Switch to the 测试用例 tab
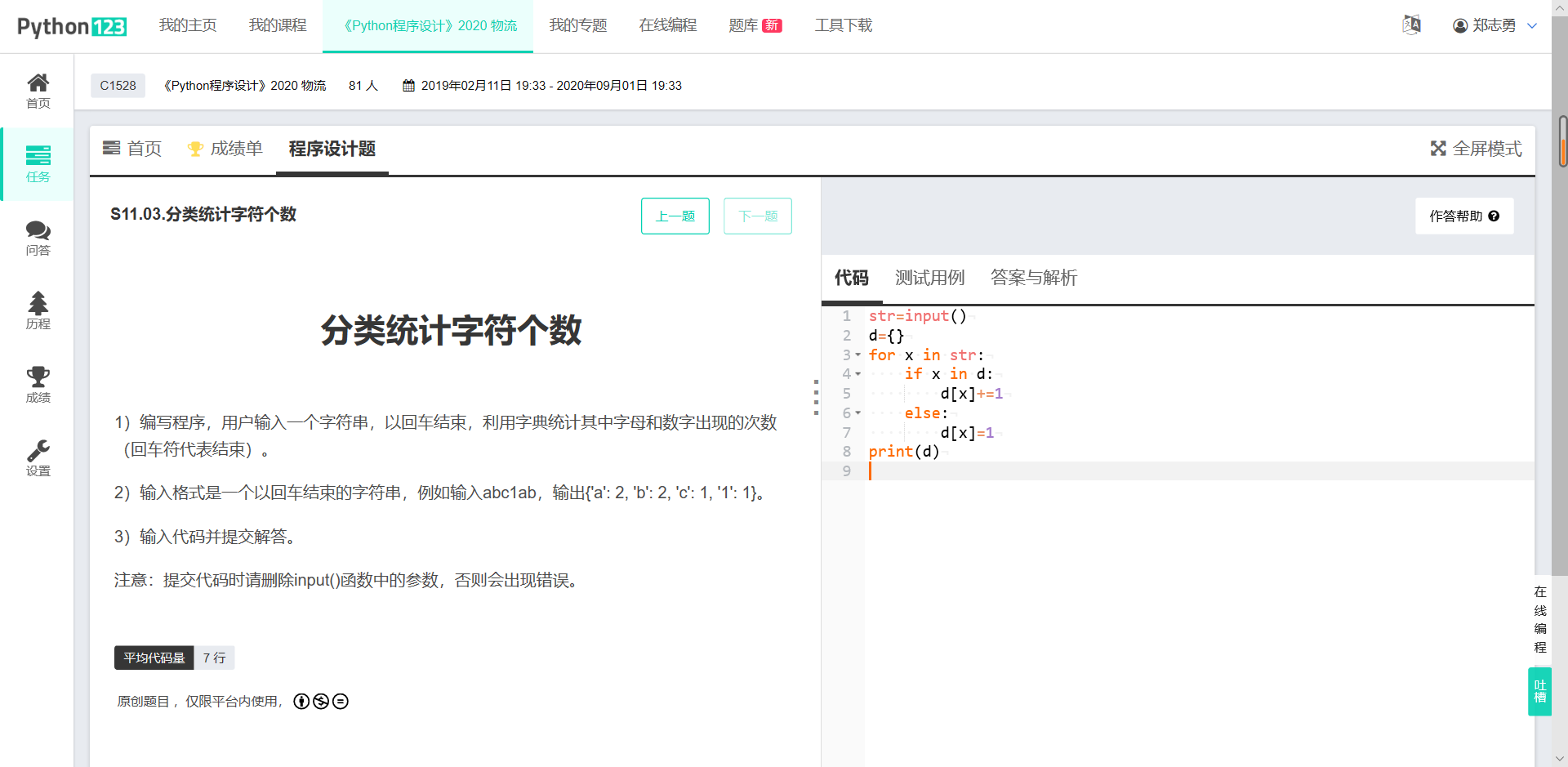This screenshot has width=1568, height=767. [930, 279]
